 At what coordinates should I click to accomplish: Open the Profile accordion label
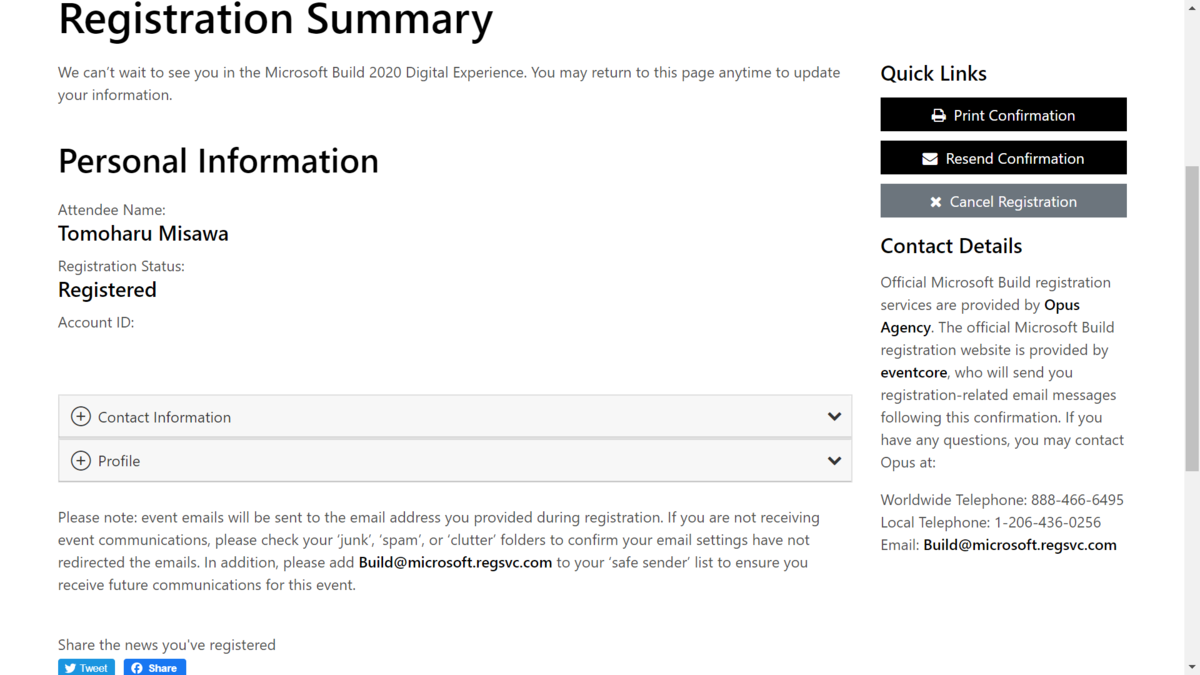click(x=119, y=461)
